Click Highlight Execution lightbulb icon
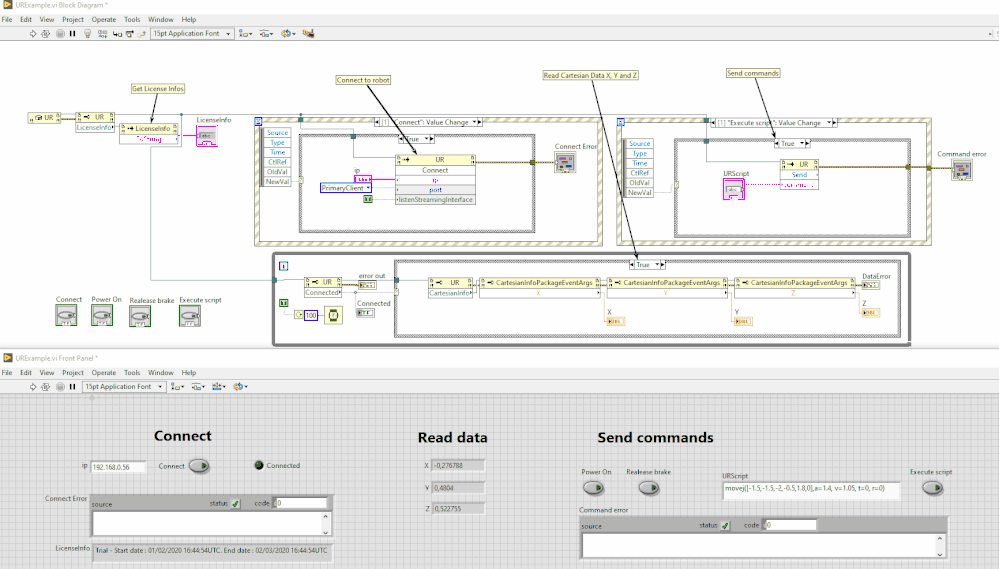The image size is (999, 569). (x=87, y=33)
